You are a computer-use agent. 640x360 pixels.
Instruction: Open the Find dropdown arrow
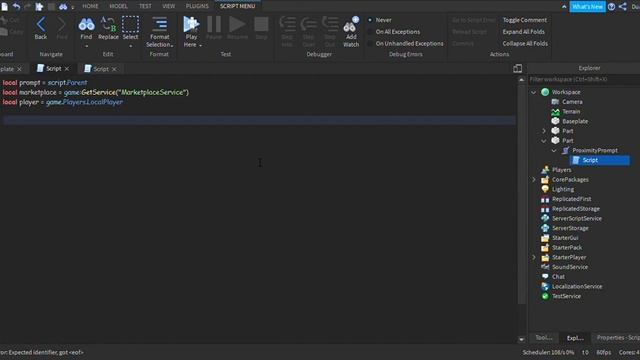click(x=86, y=46)
